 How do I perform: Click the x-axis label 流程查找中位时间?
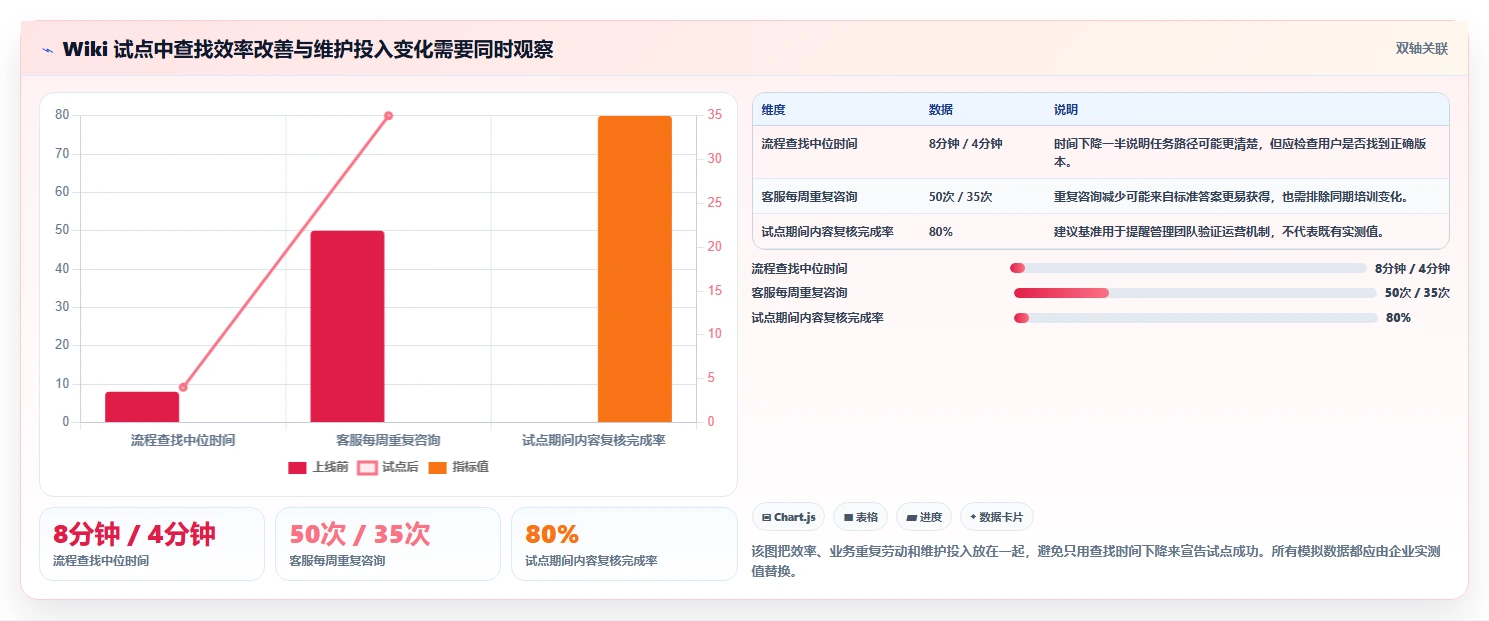tap(183, 440)
